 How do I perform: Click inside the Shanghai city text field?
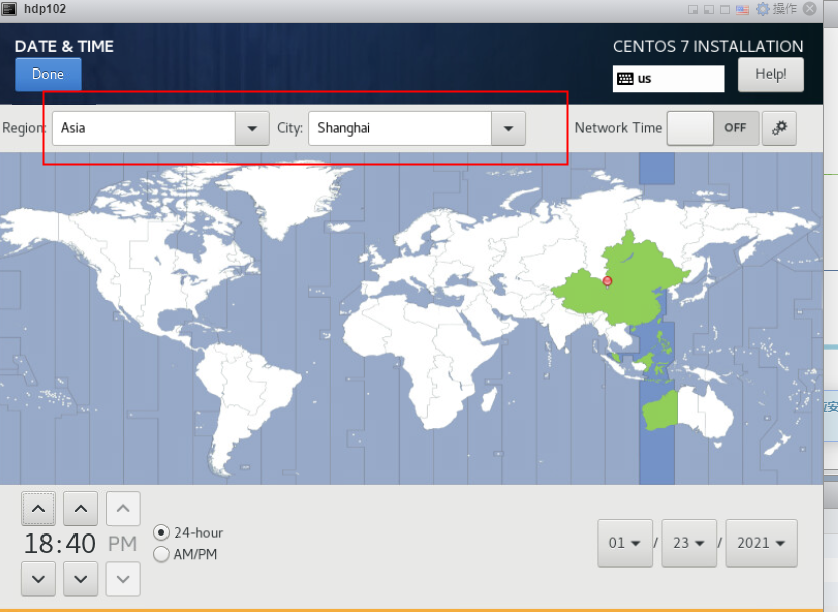(x=400, y=128)
